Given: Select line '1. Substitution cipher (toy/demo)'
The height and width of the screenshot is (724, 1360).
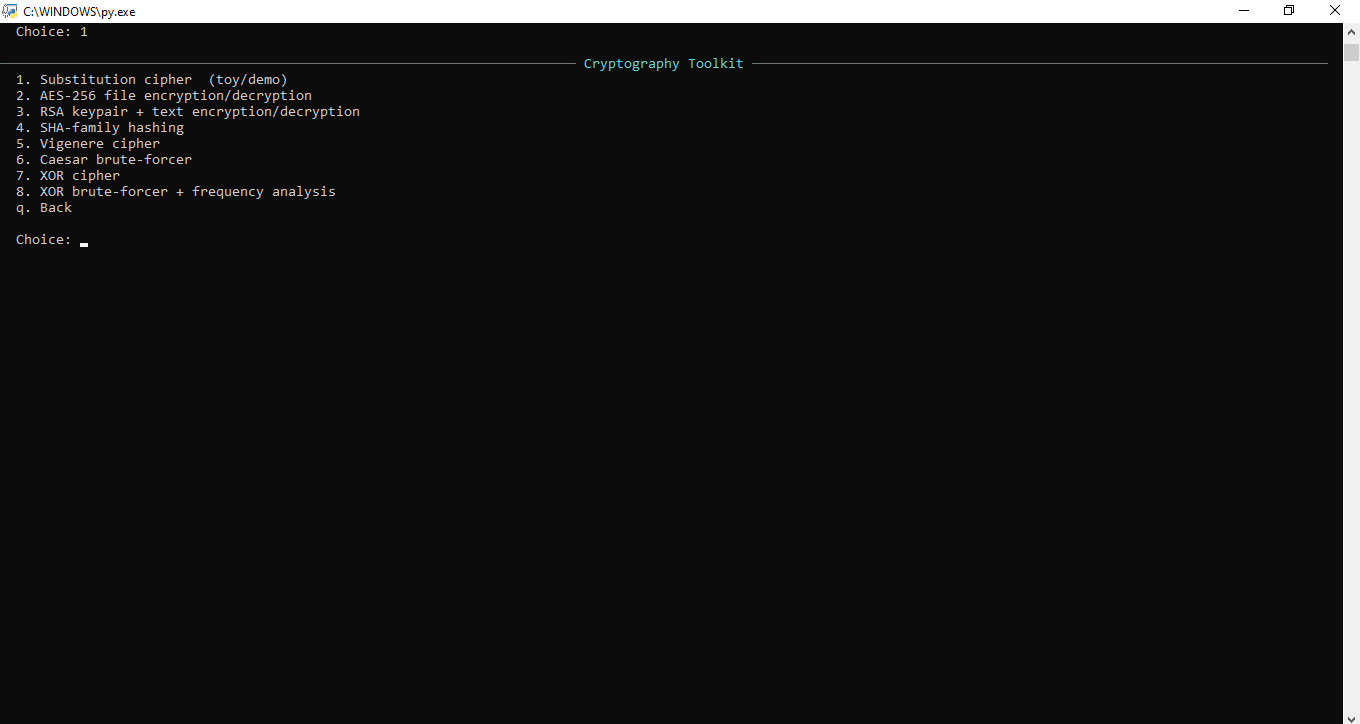Looking at the screenshot, I should click(152, 80).
